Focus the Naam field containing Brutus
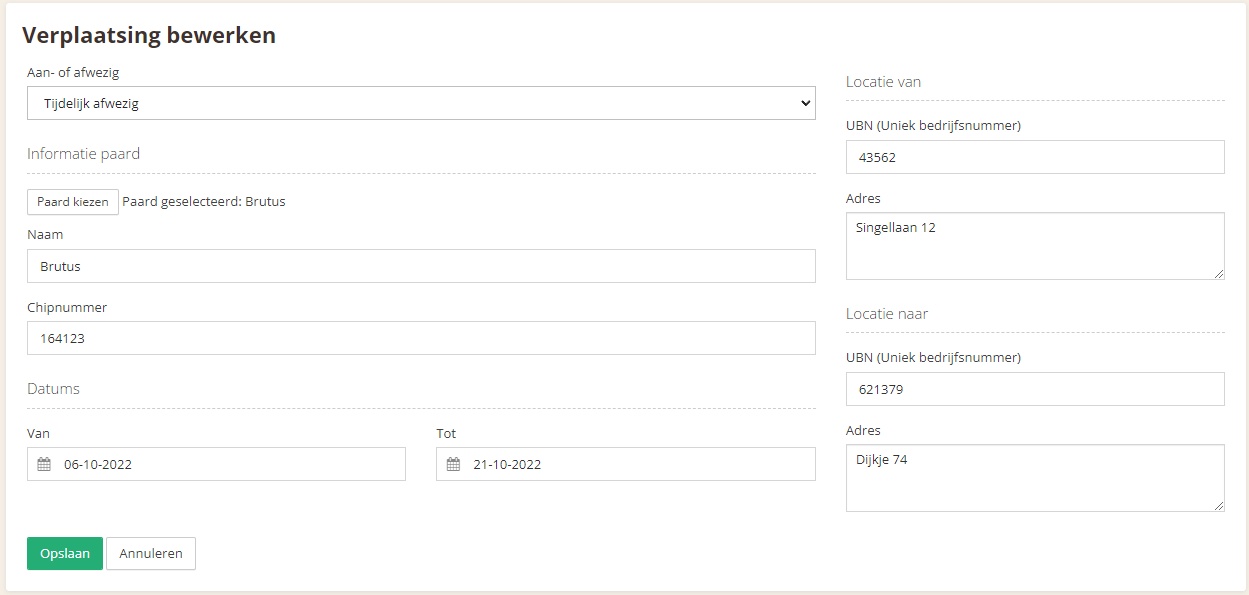 [421, 266]
